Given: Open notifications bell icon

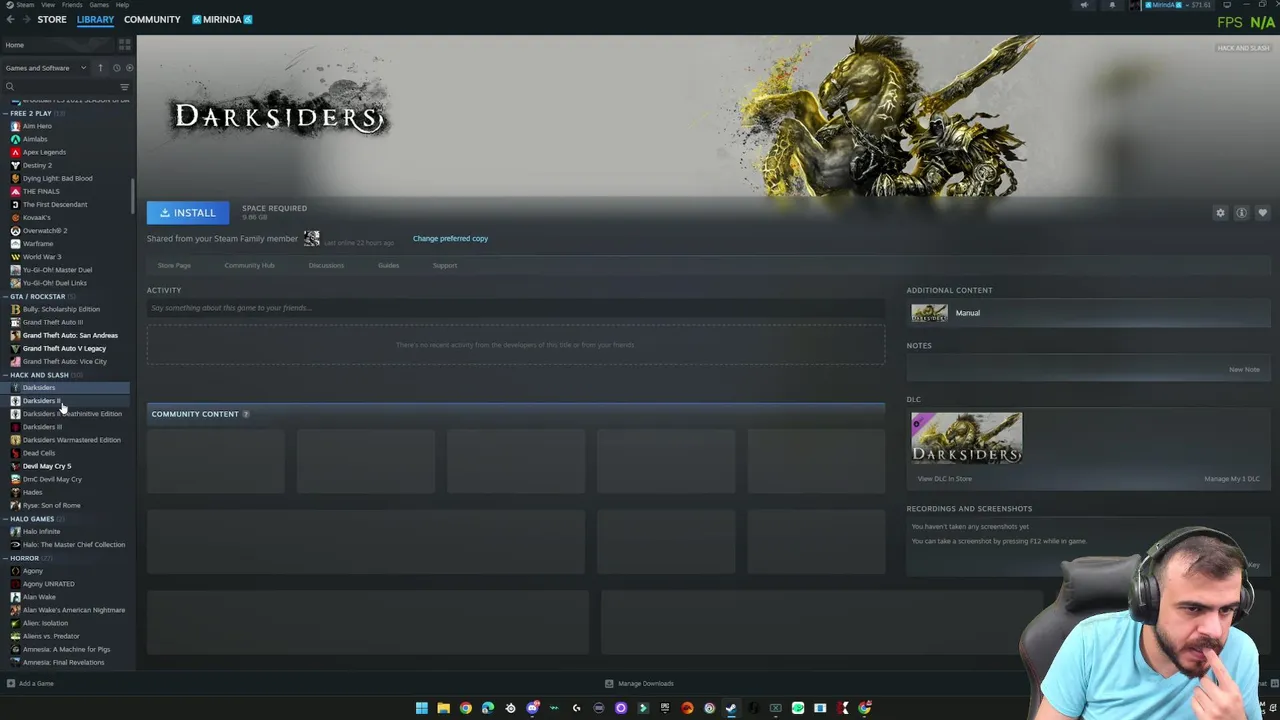Looking at the screenshot, I should point(1112,5).
